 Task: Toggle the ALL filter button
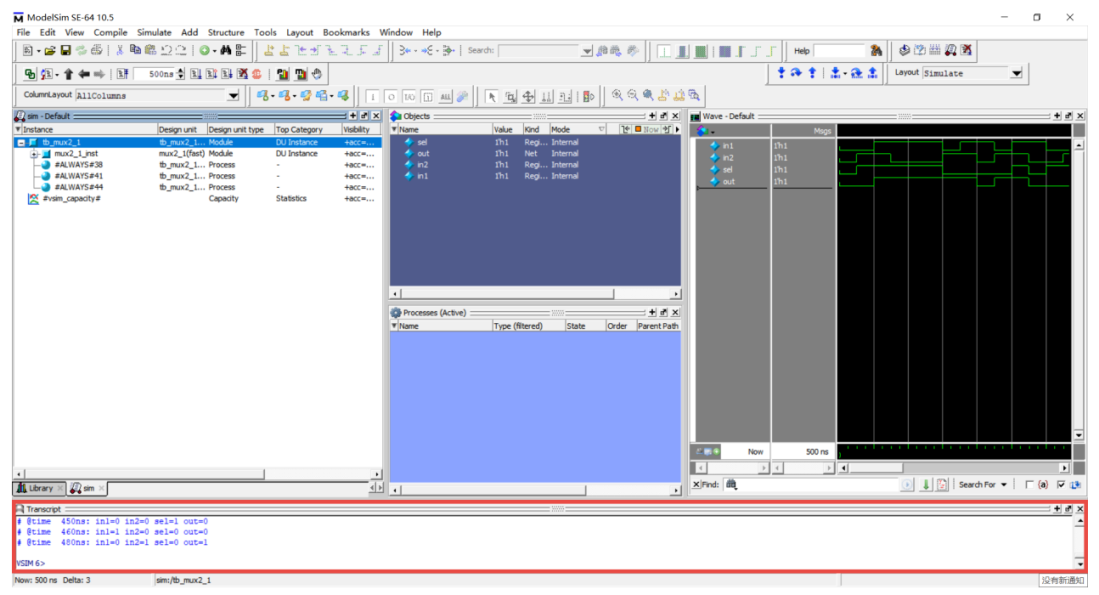[445, 97]
